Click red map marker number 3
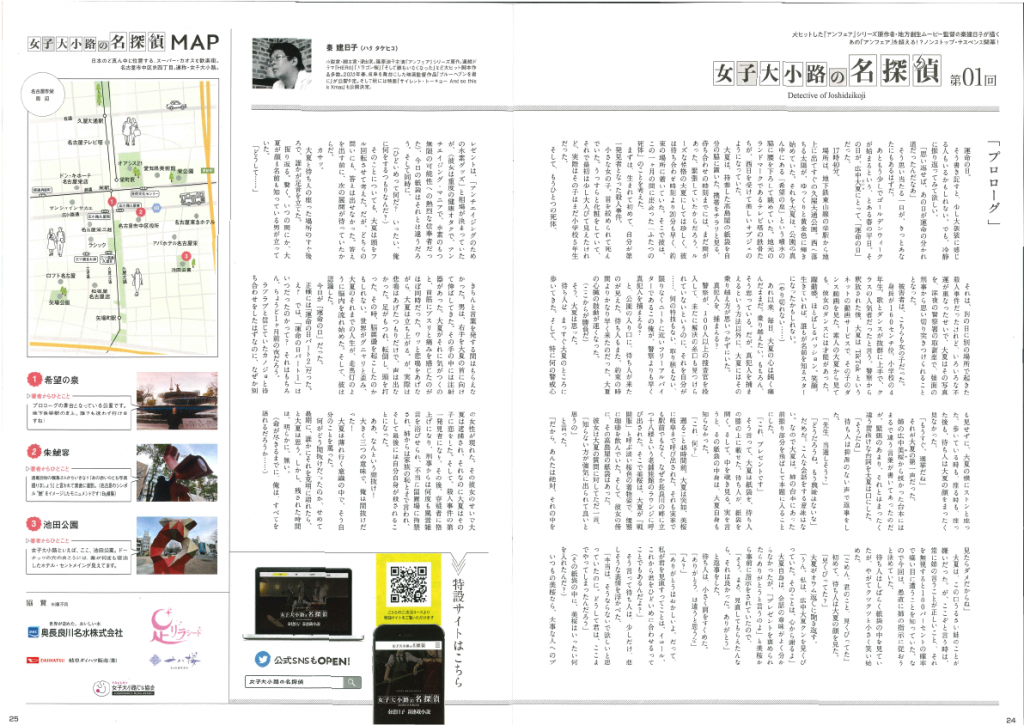 (186, 256)
